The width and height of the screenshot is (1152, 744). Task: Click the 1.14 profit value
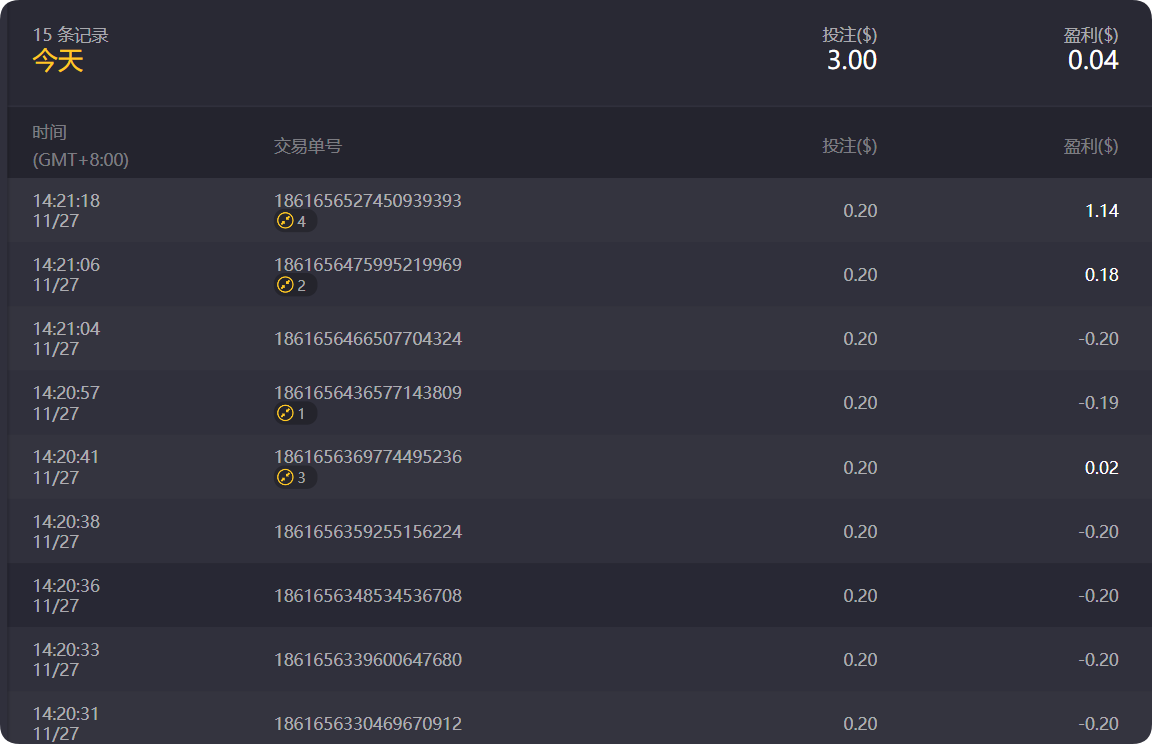coord(1101,211)
